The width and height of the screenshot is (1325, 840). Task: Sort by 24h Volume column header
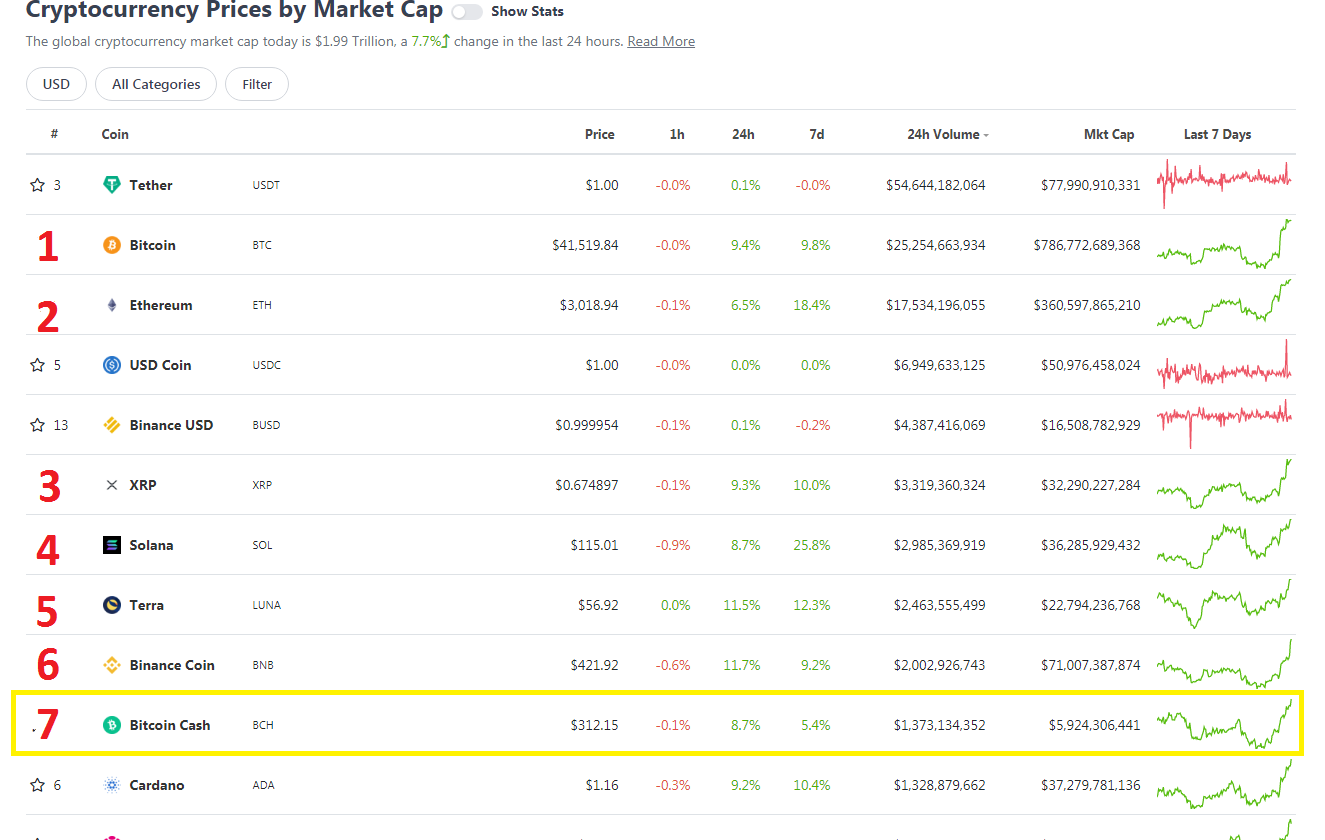click(x=948, y=134)
